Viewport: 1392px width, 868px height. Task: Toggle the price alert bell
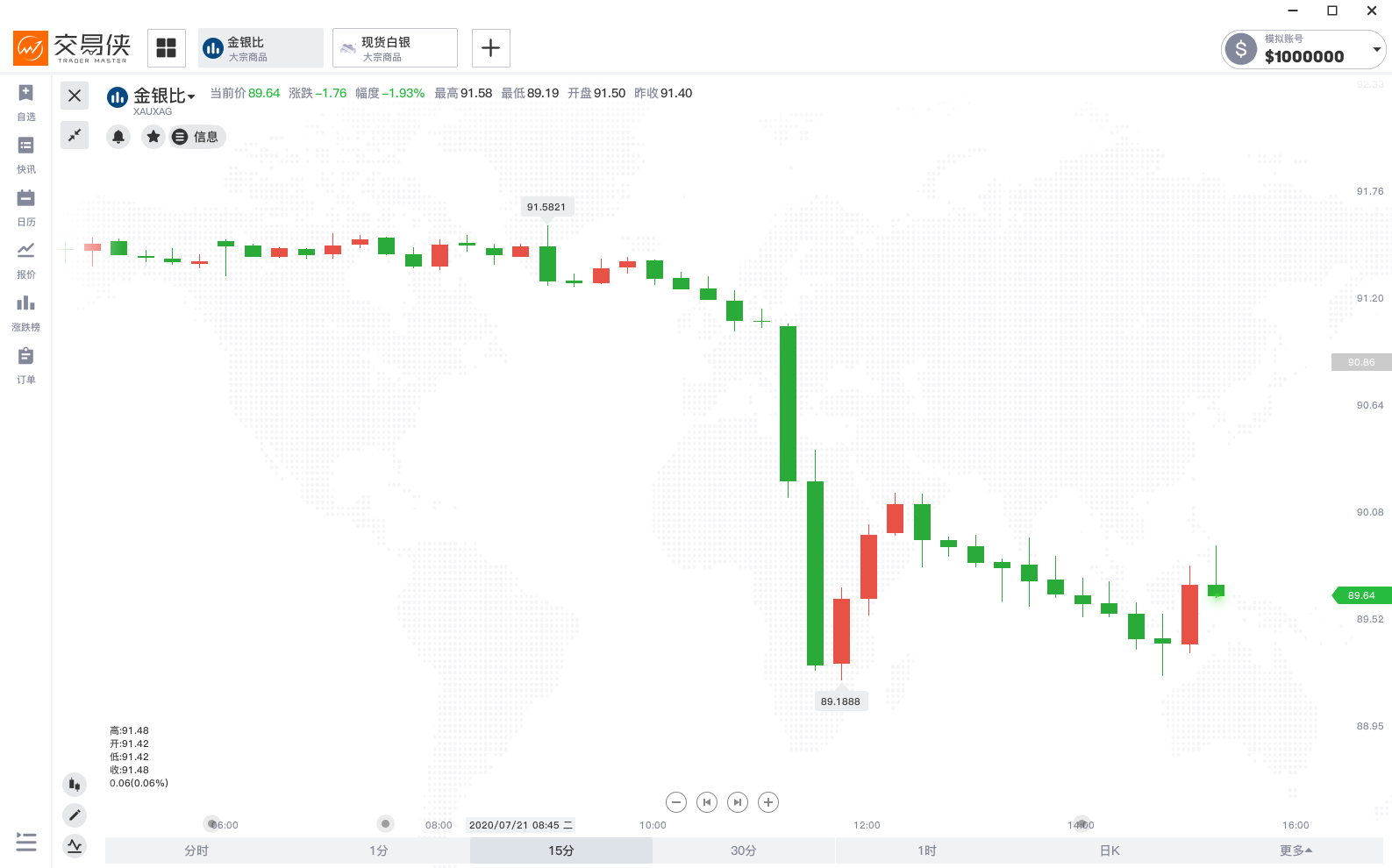tap(118, 137)
